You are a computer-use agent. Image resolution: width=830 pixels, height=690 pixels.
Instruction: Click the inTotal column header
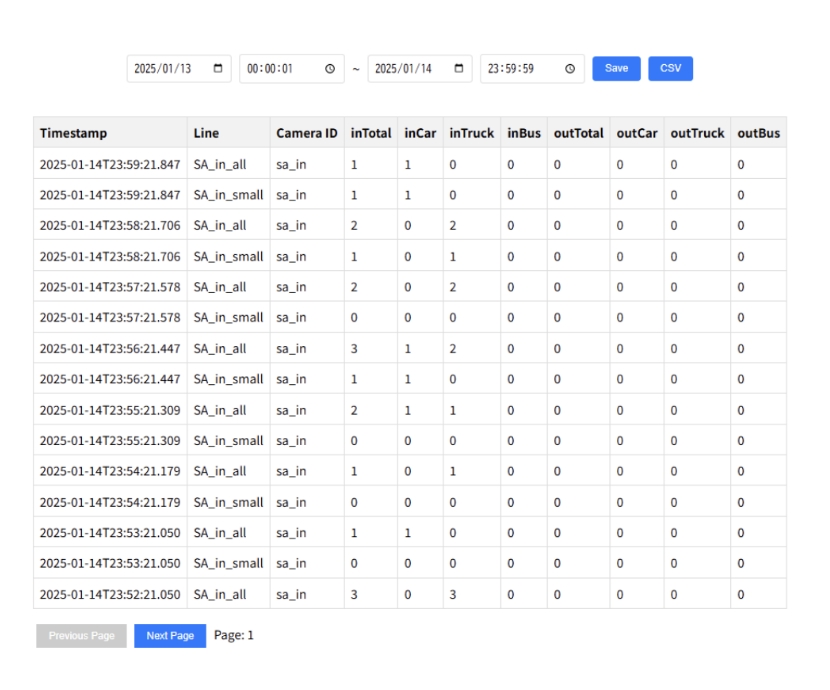[370, 133]
